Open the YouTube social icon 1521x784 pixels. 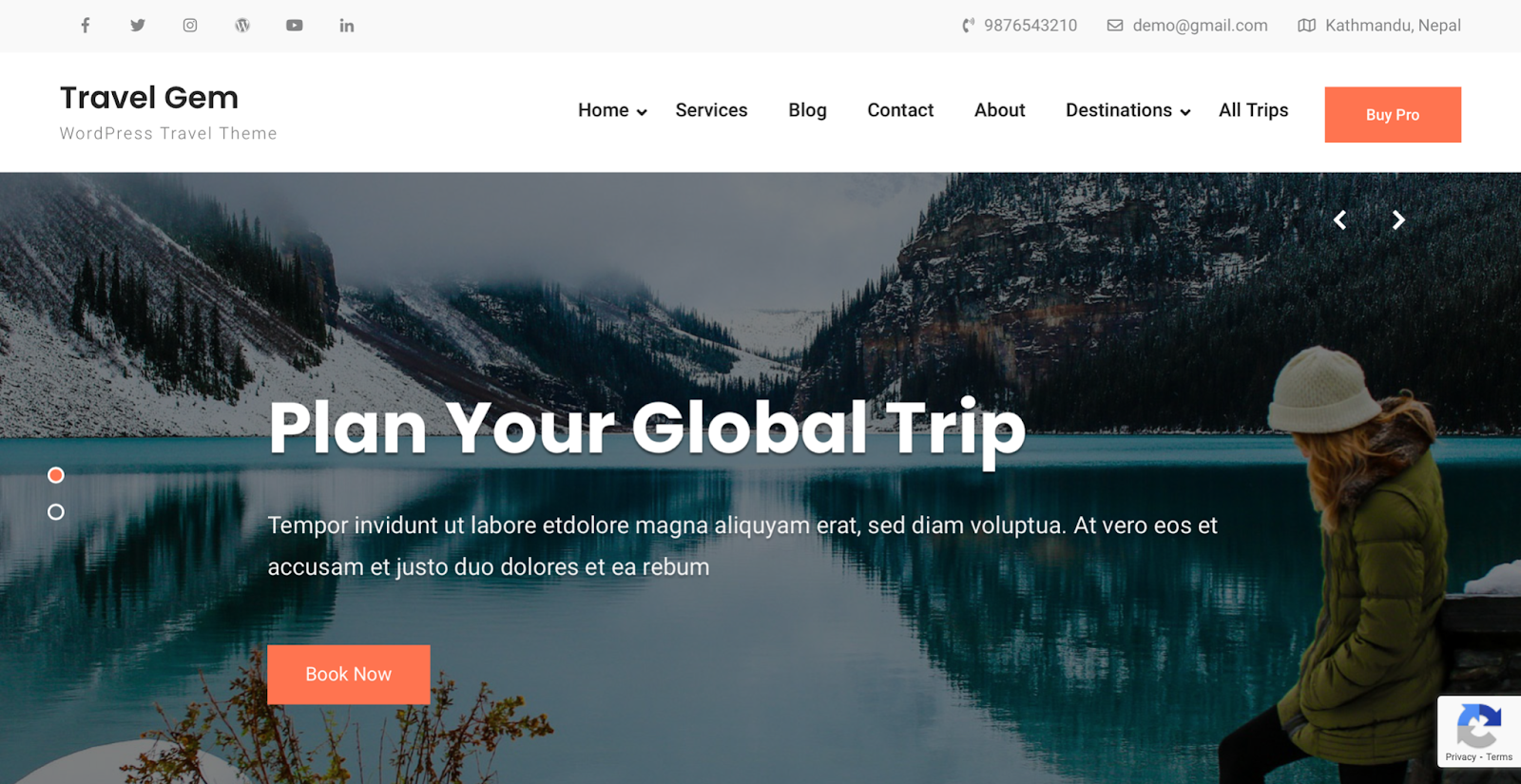point(295,26)
